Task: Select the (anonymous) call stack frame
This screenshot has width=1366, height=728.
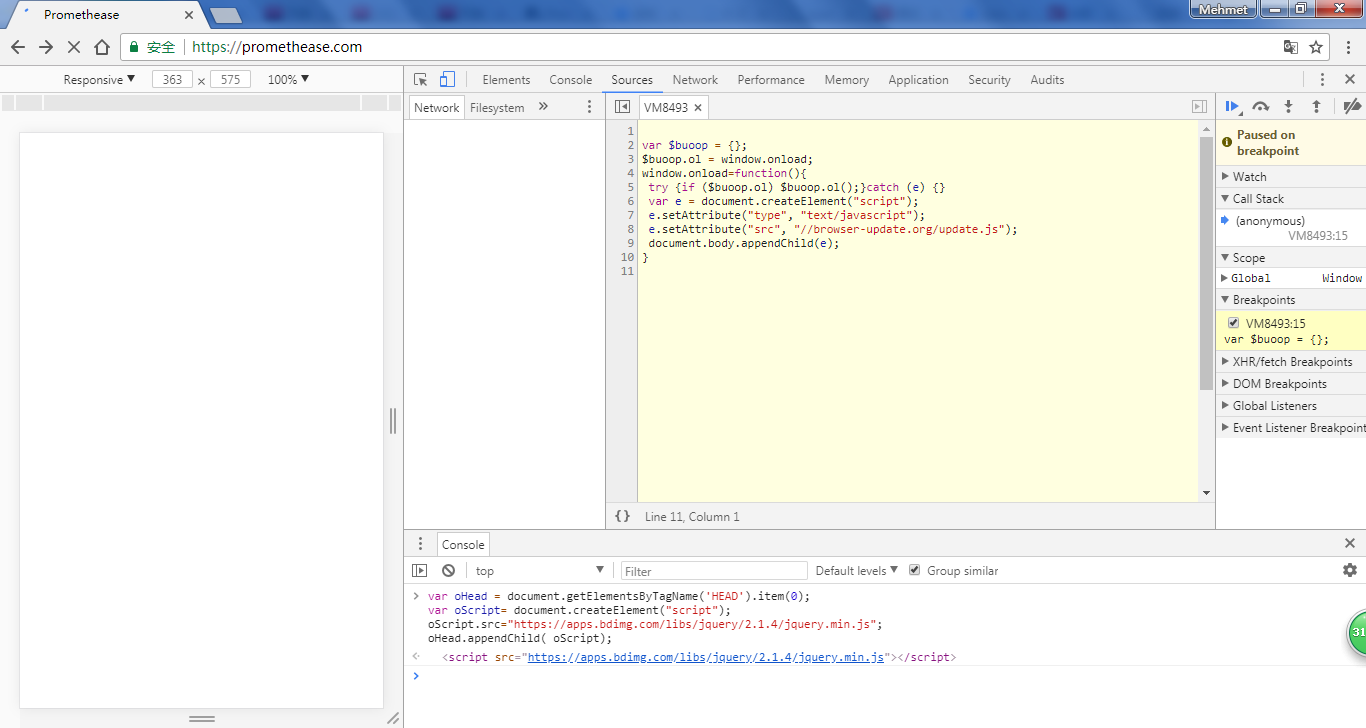Action: pyautogui.click(x=1292, y=228)
